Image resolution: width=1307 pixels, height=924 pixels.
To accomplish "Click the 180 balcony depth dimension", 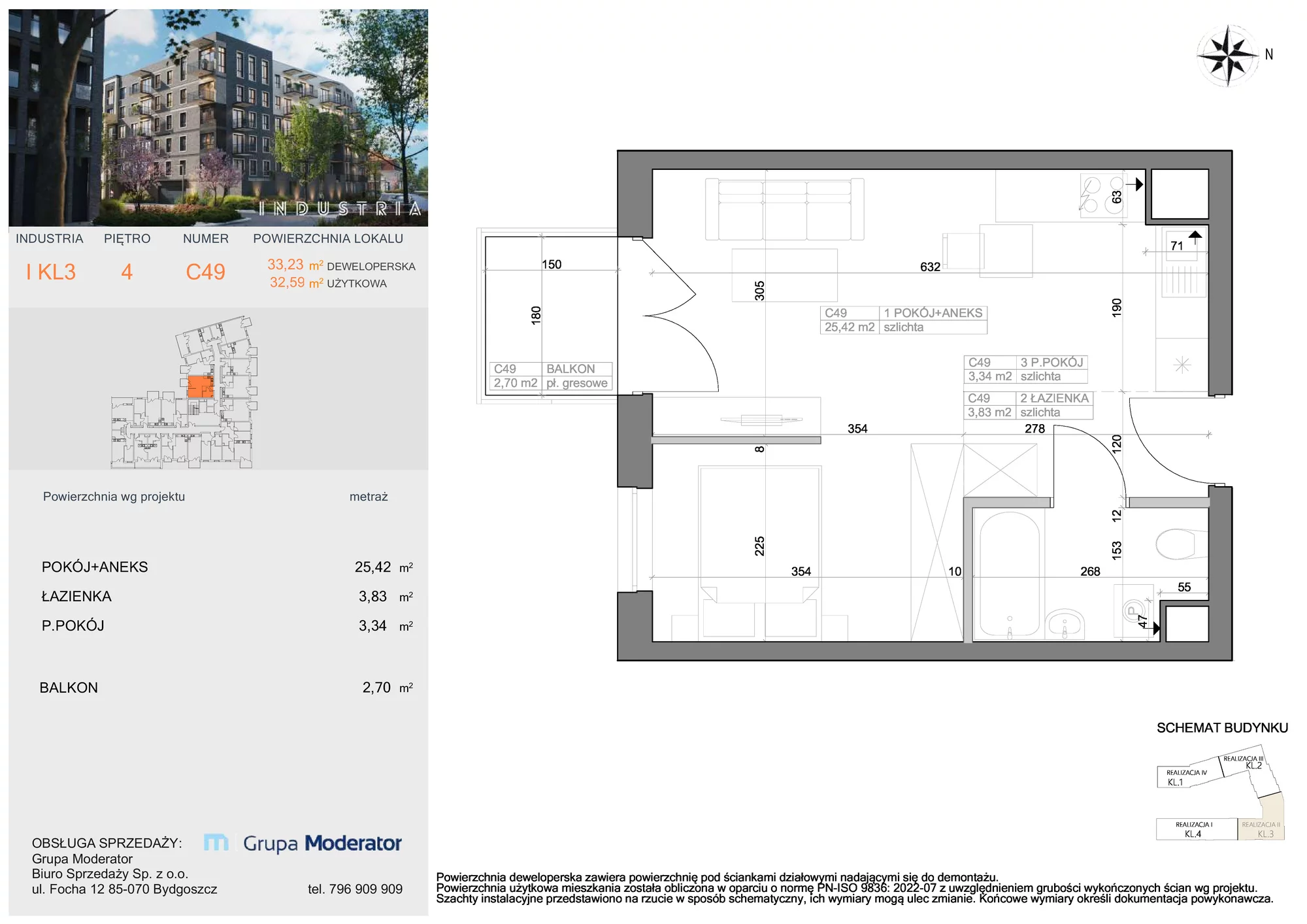I will (537, 316).
